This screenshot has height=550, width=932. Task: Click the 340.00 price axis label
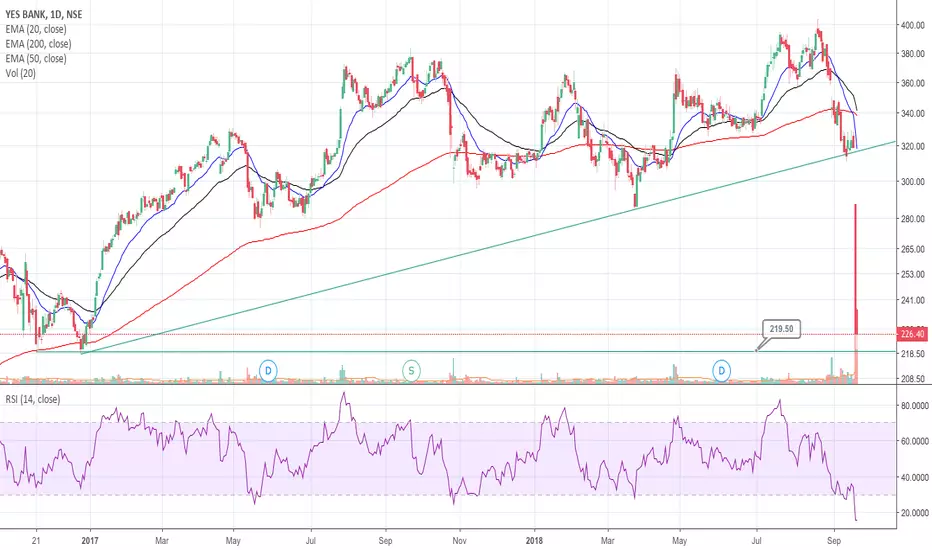tap(913, 114)
